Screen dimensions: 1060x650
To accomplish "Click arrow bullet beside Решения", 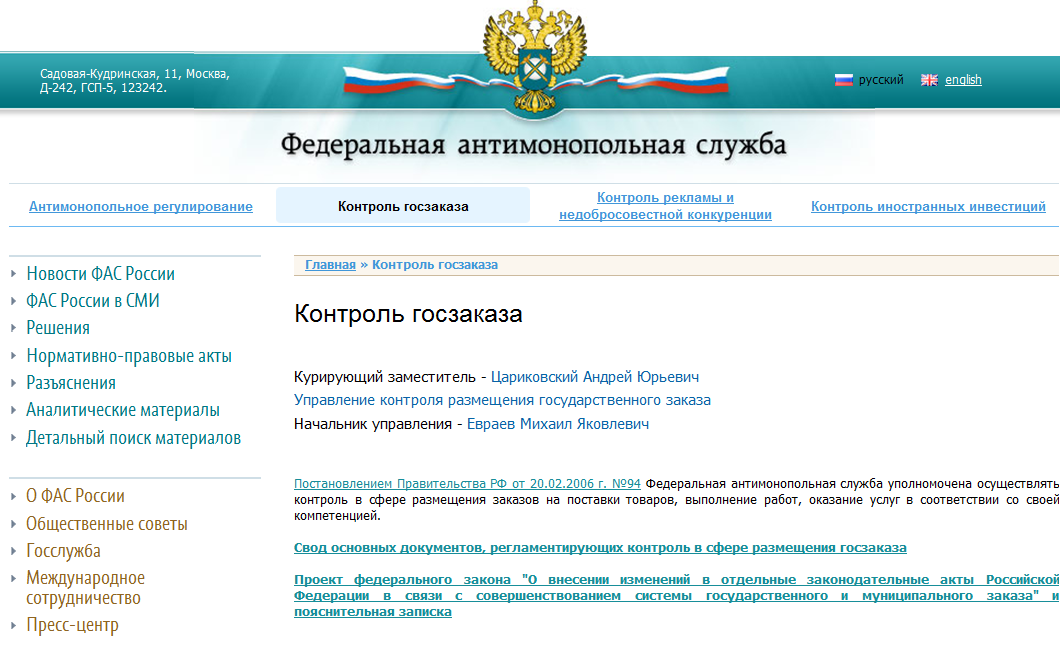I will pyautogui.click(x=14, y=328).
